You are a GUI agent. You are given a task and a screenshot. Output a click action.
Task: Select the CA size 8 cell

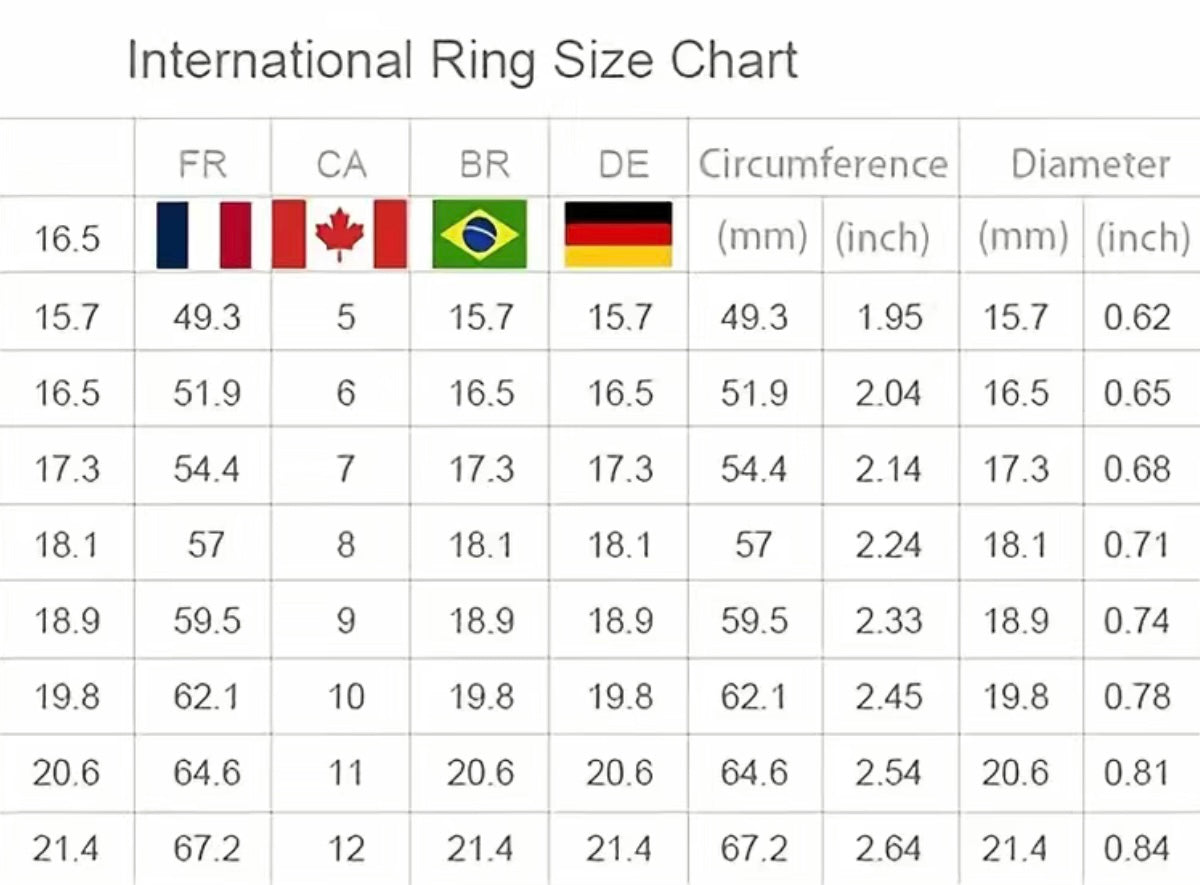coord(345,546)
